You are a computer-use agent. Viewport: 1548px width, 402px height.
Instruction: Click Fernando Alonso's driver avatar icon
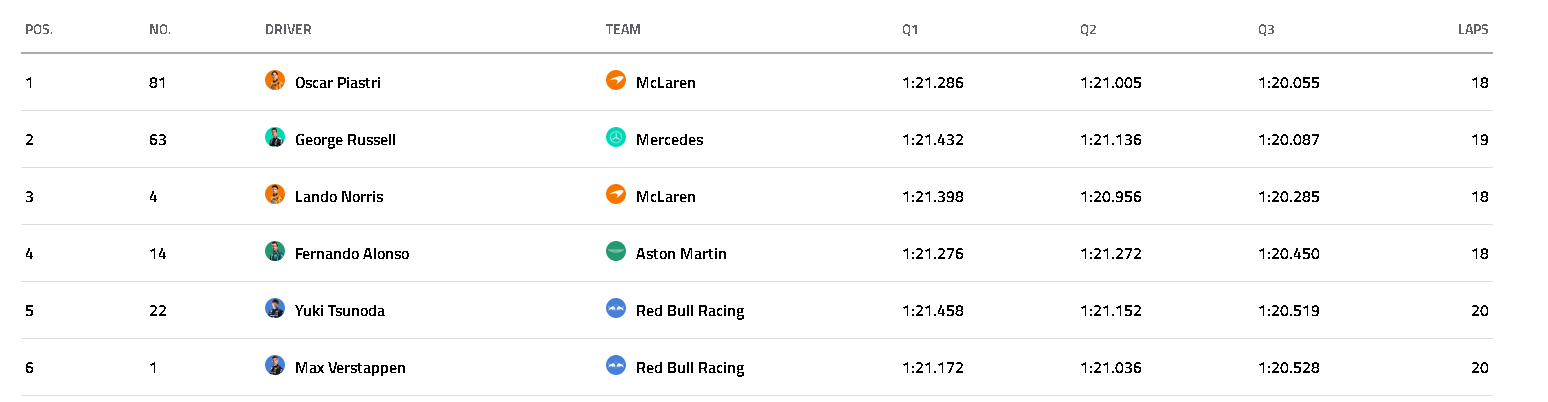click(275, 252)
